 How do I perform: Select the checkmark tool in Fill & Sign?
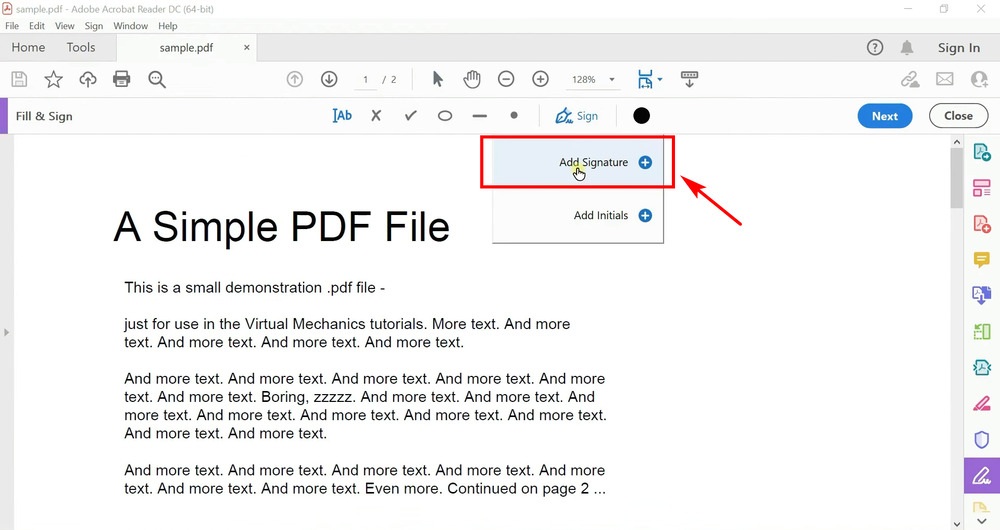[410, 116]
